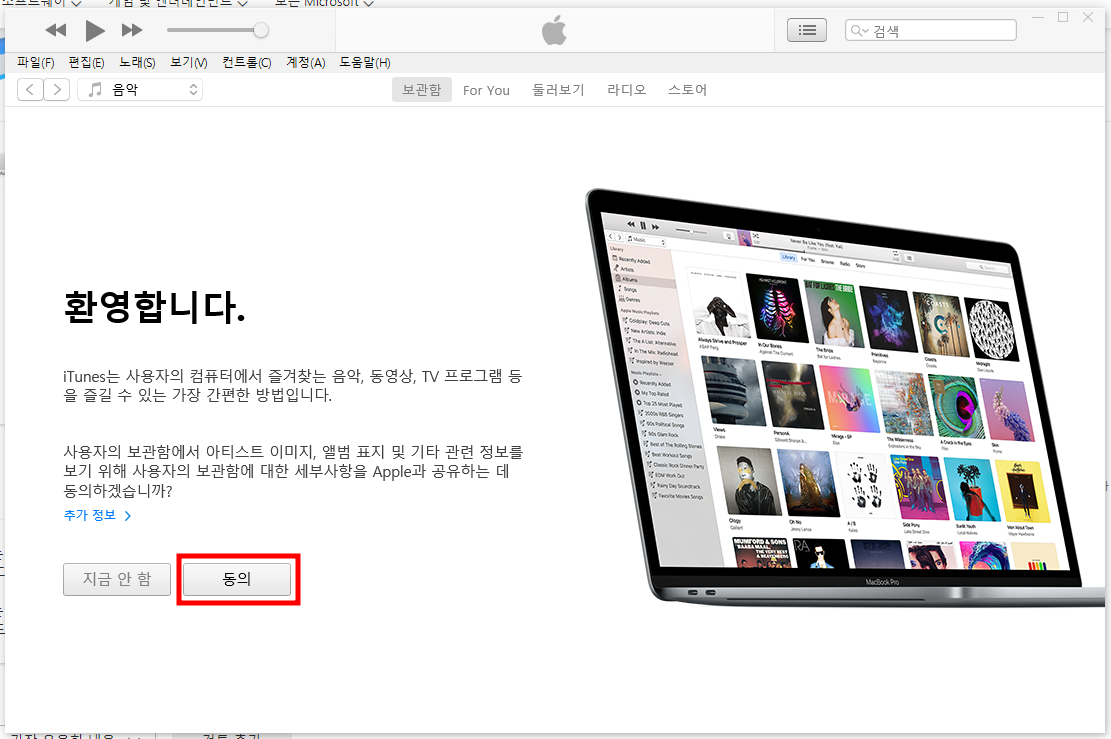Select the 보관함 tab
This screenshot has height=739, width=1111.
coord(422,90)
